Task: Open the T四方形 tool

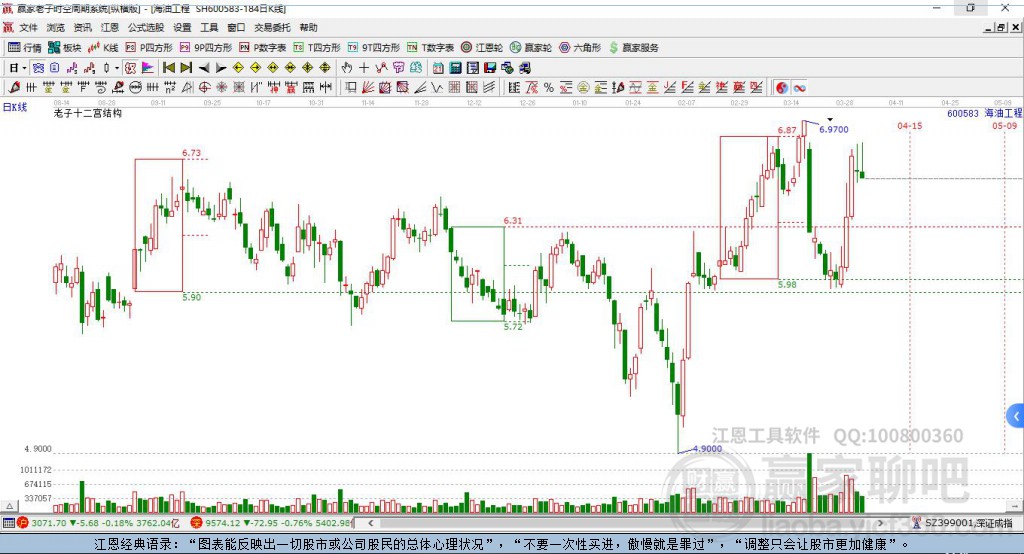Action: (317, 48)
